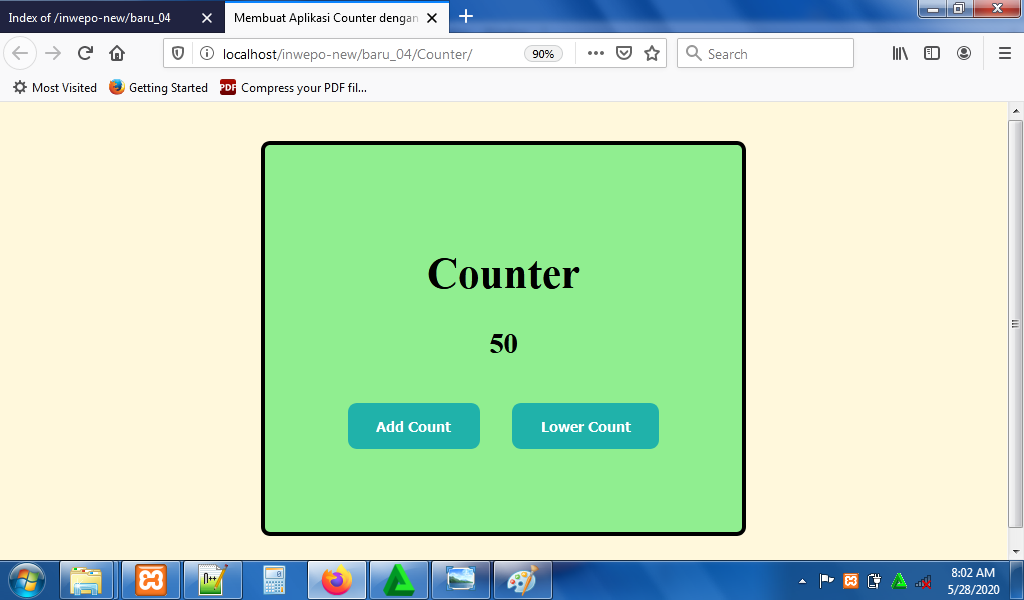Open the Firefox account icon
The width and height of the screenshot is (1024, 600).
tap(964, 54)
